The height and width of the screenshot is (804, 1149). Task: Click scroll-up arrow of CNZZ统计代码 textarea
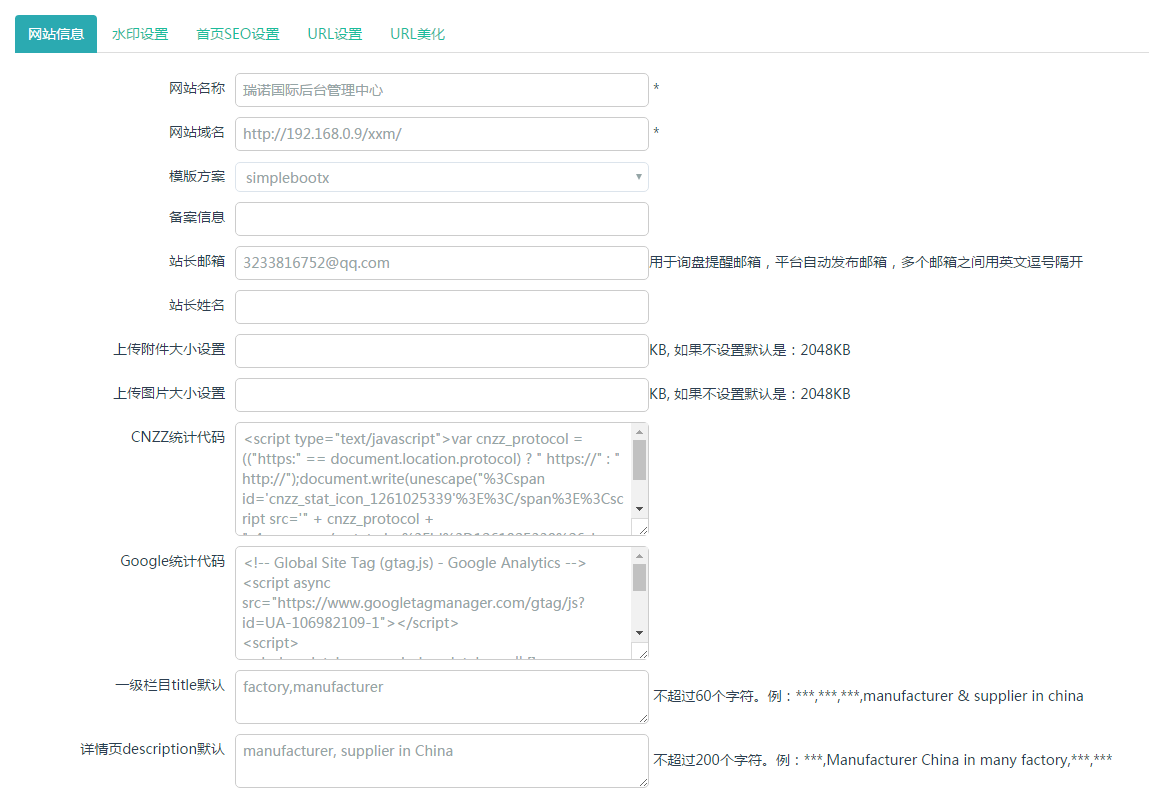[x=640, y=432]
